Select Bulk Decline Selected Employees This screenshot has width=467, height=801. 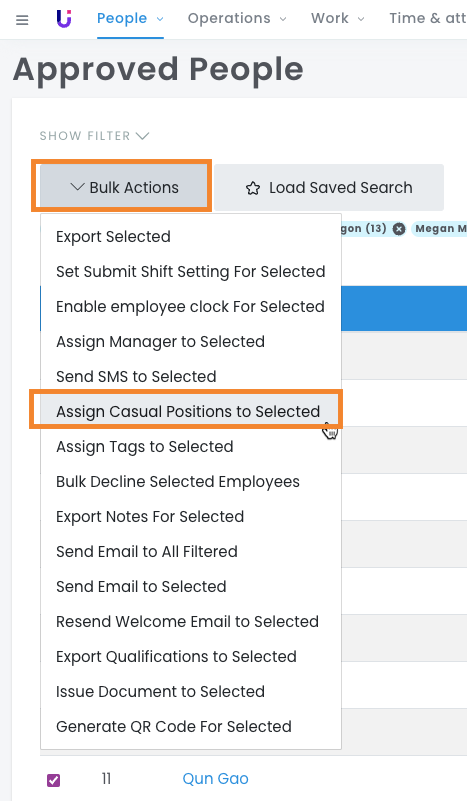coord(178,481)
